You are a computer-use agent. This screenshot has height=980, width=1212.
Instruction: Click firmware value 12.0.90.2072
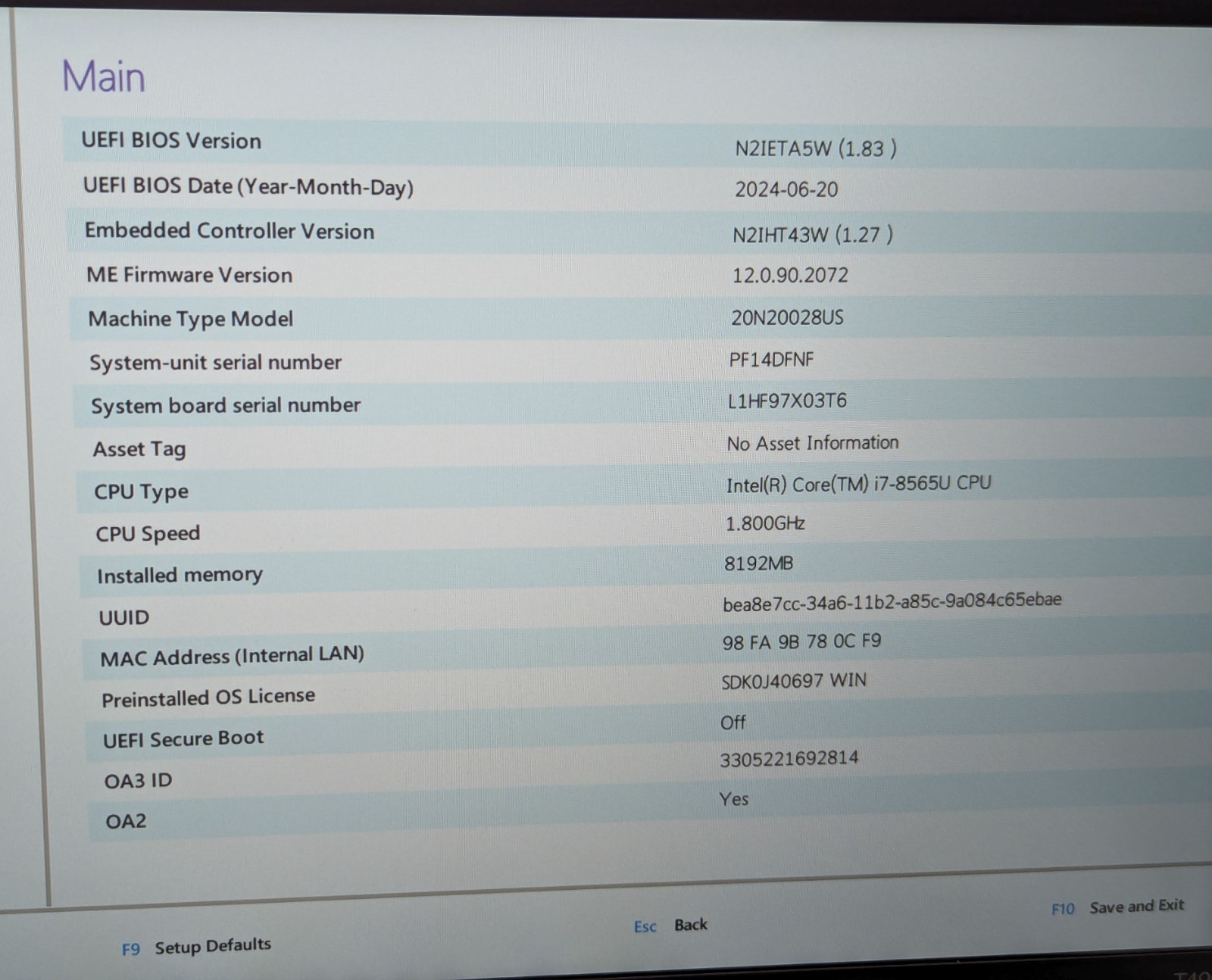[x=790, y=275]
